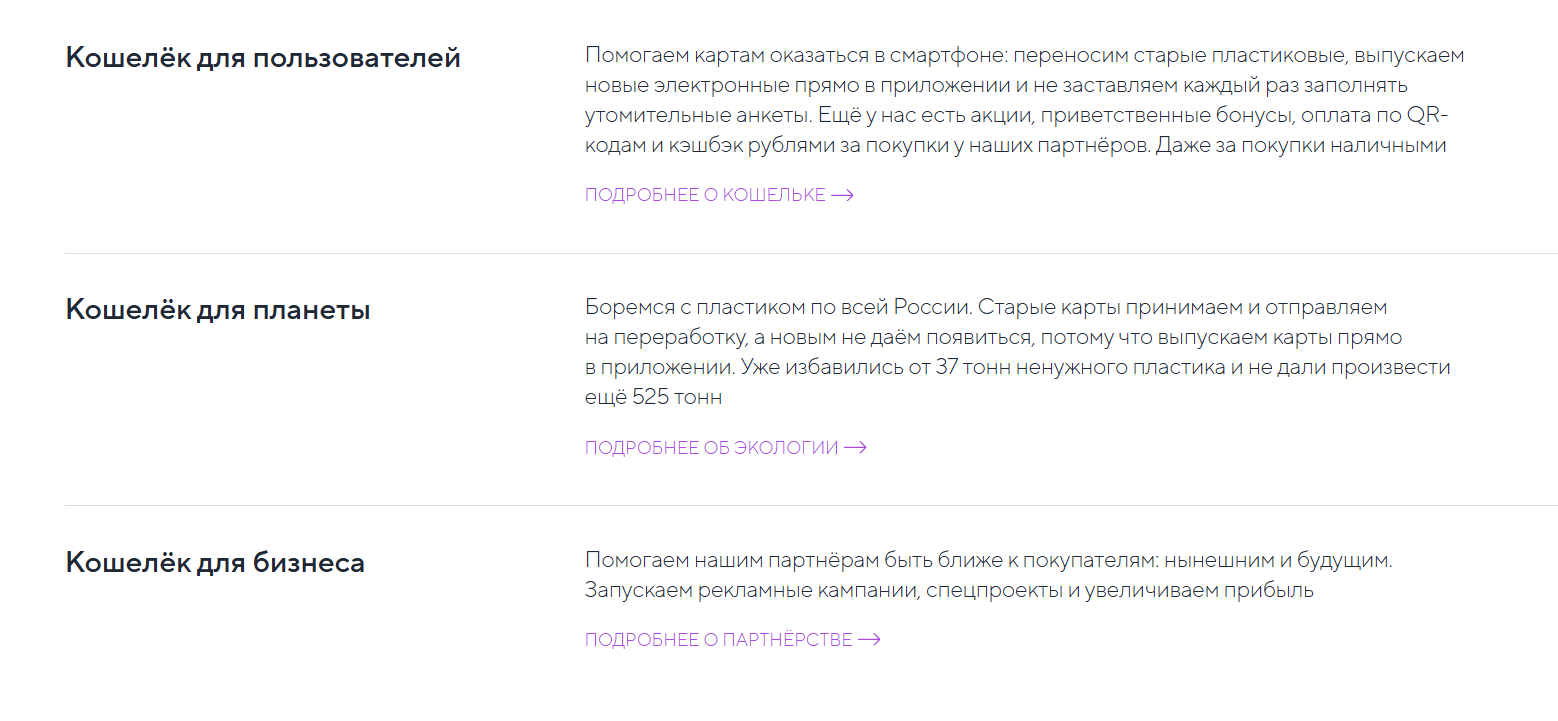Image resolution: width=1558 pixels, height=721 pixels.
Task: Click the paragraph about transferring plastic cards
Action: click(1020, 100)
